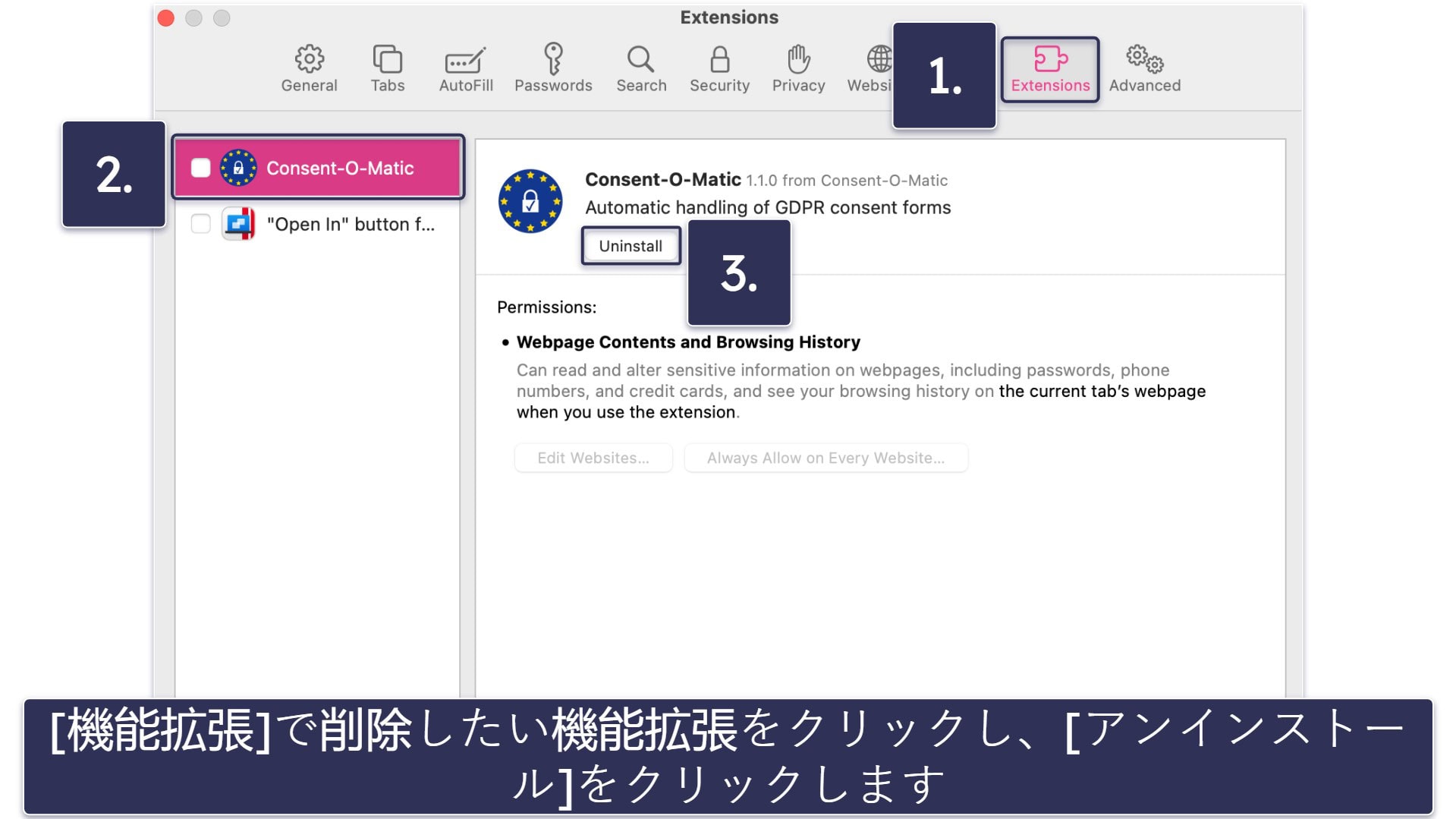
Task: Click the Edit Websites button
Action: pyautogui.click(x=593, y=458)
